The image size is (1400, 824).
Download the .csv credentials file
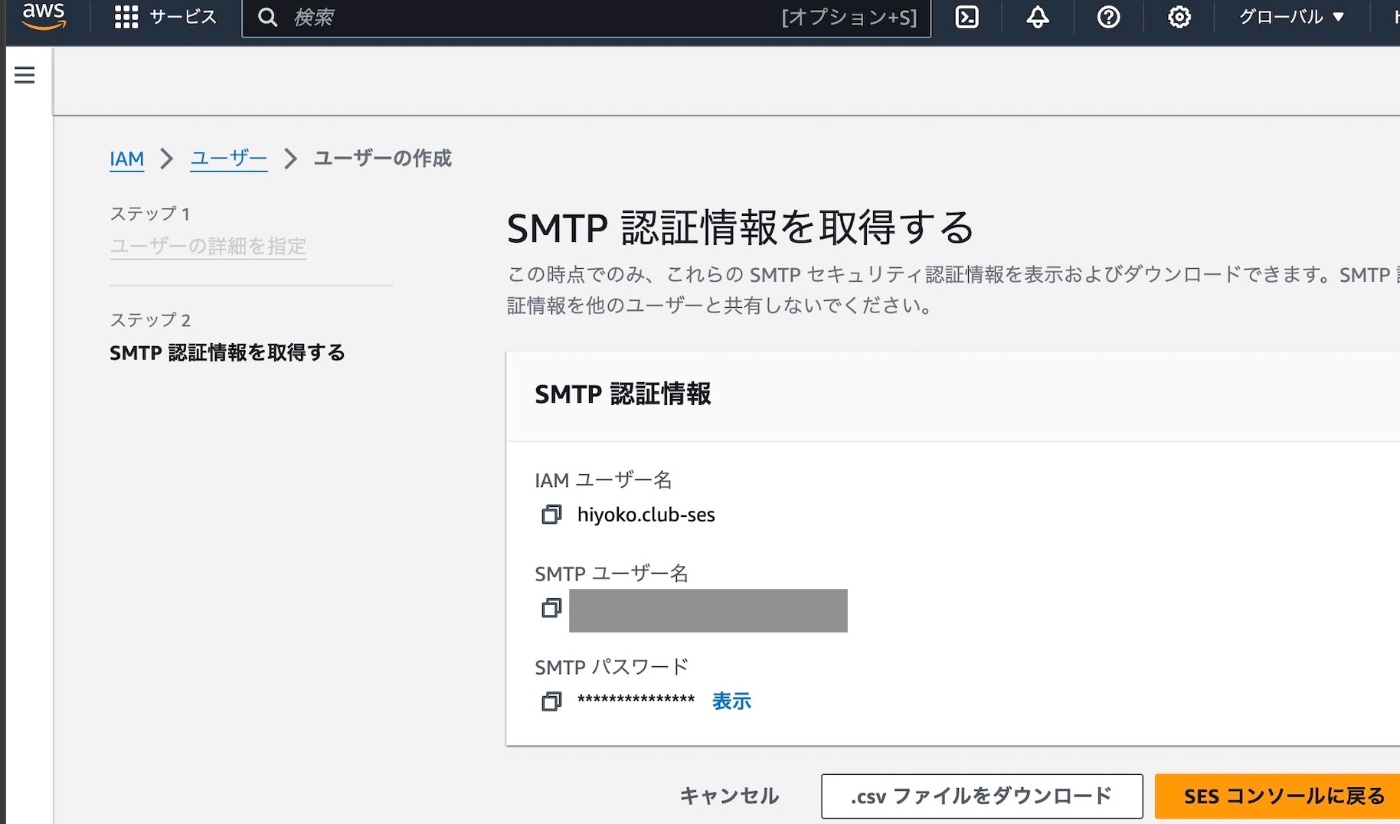point(981,796)
